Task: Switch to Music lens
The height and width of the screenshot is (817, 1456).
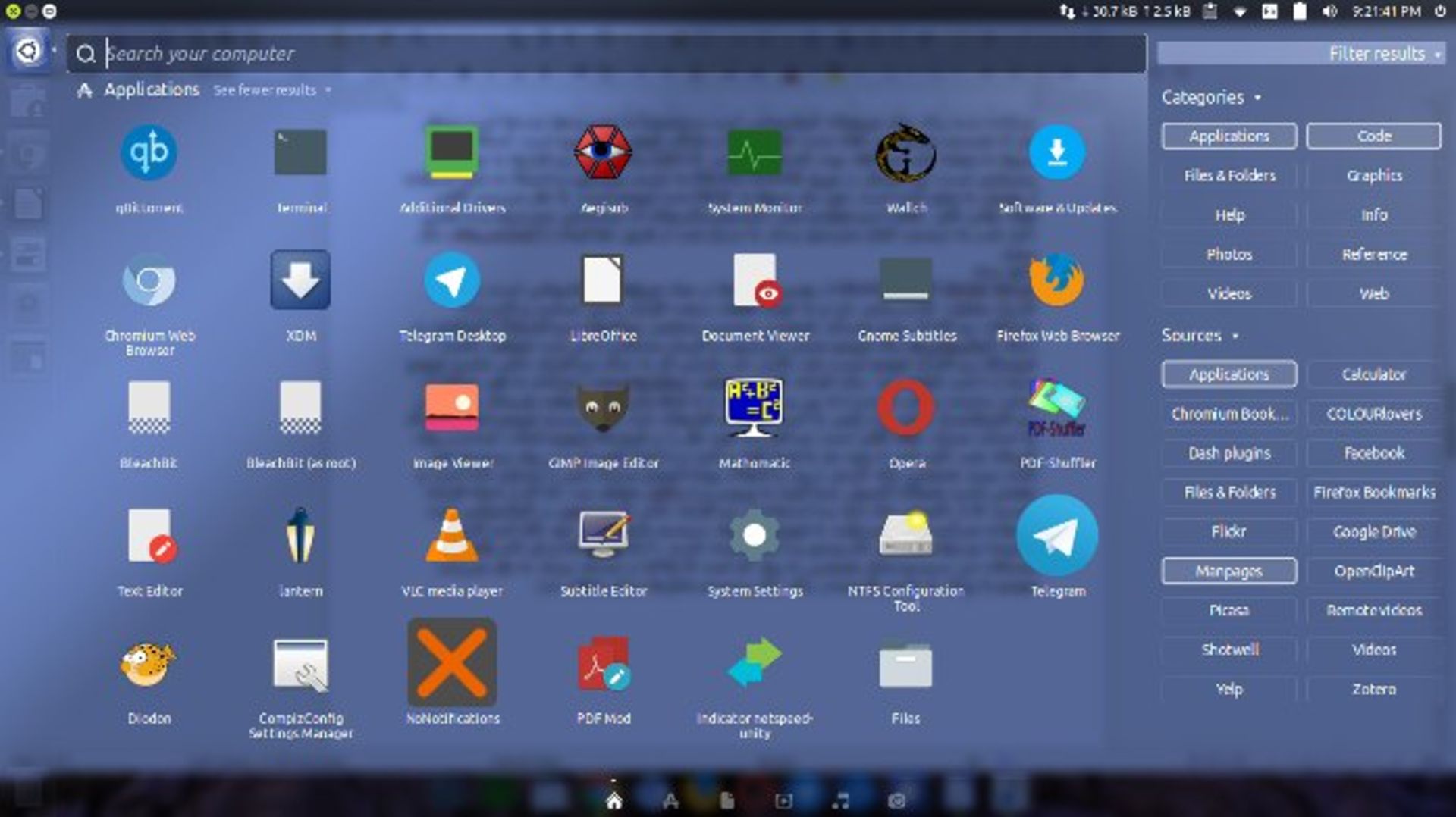Action: 840,800
